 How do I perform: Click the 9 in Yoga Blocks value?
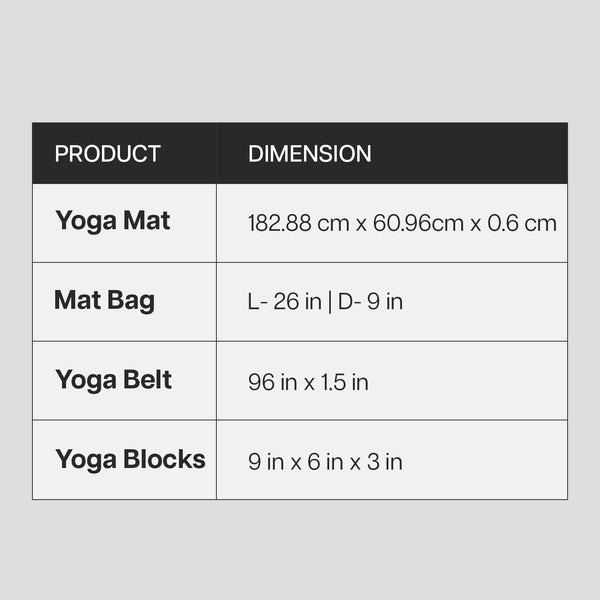(265, 462)
